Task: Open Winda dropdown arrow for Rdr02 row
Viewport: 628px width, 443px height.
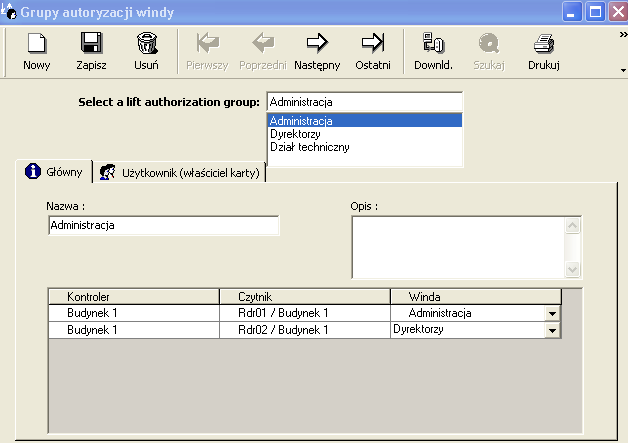Action: coord(552,330)
